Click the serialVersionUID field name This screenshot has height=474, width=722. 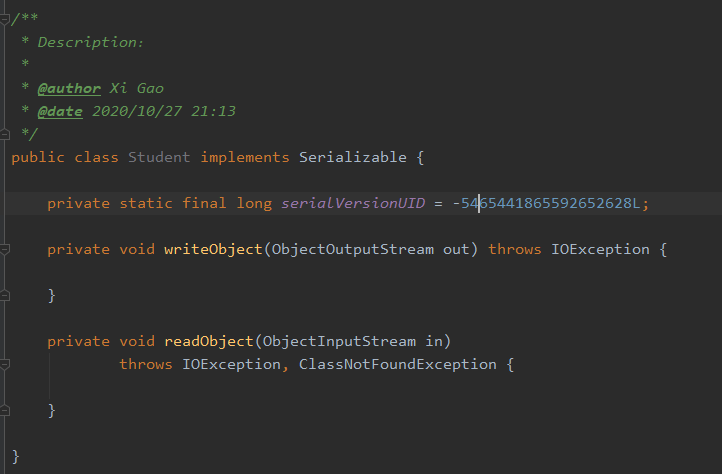[x=353, y=203]
